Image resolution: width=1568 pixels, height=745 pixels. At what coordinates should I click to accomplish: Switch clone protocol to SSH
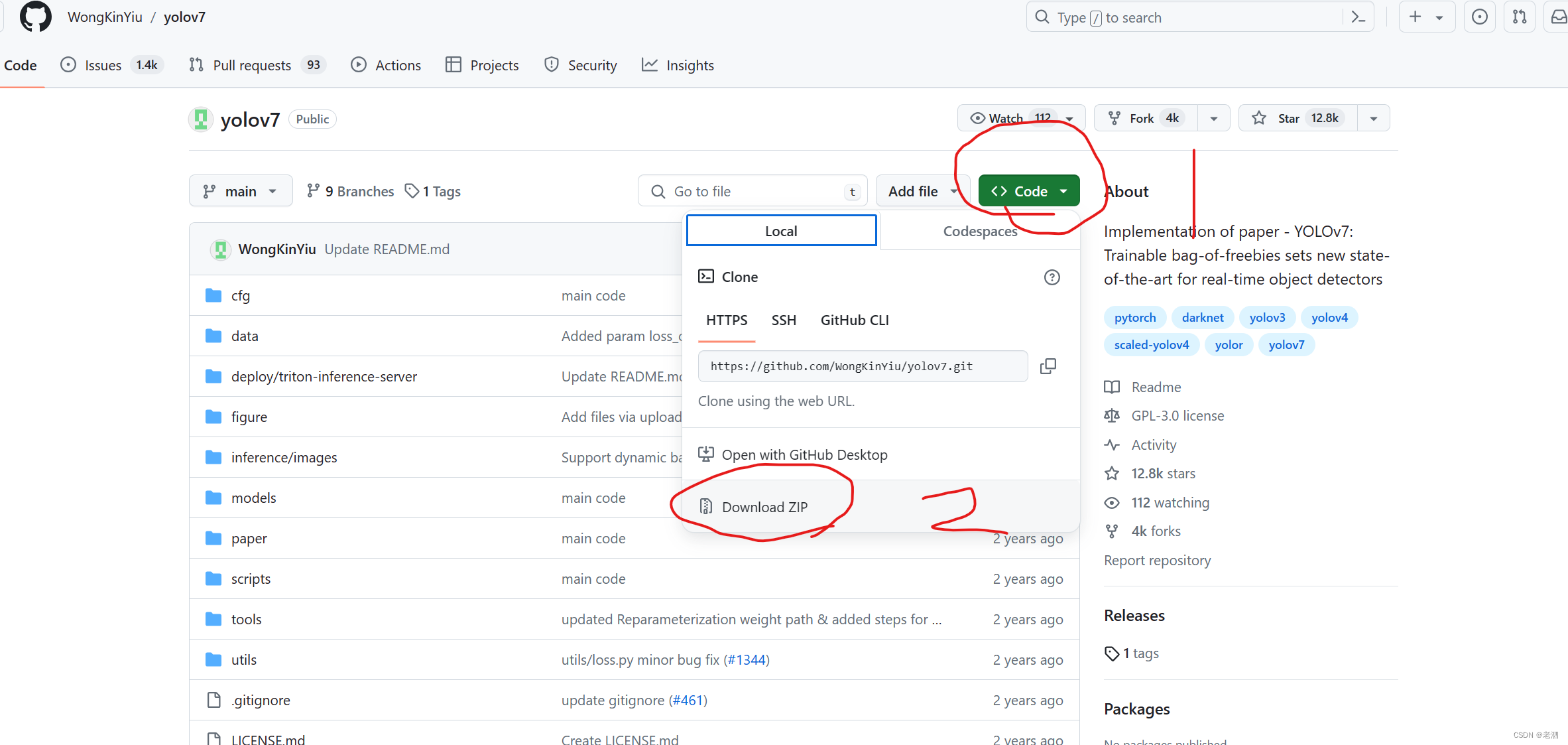(x=783, y=320)
